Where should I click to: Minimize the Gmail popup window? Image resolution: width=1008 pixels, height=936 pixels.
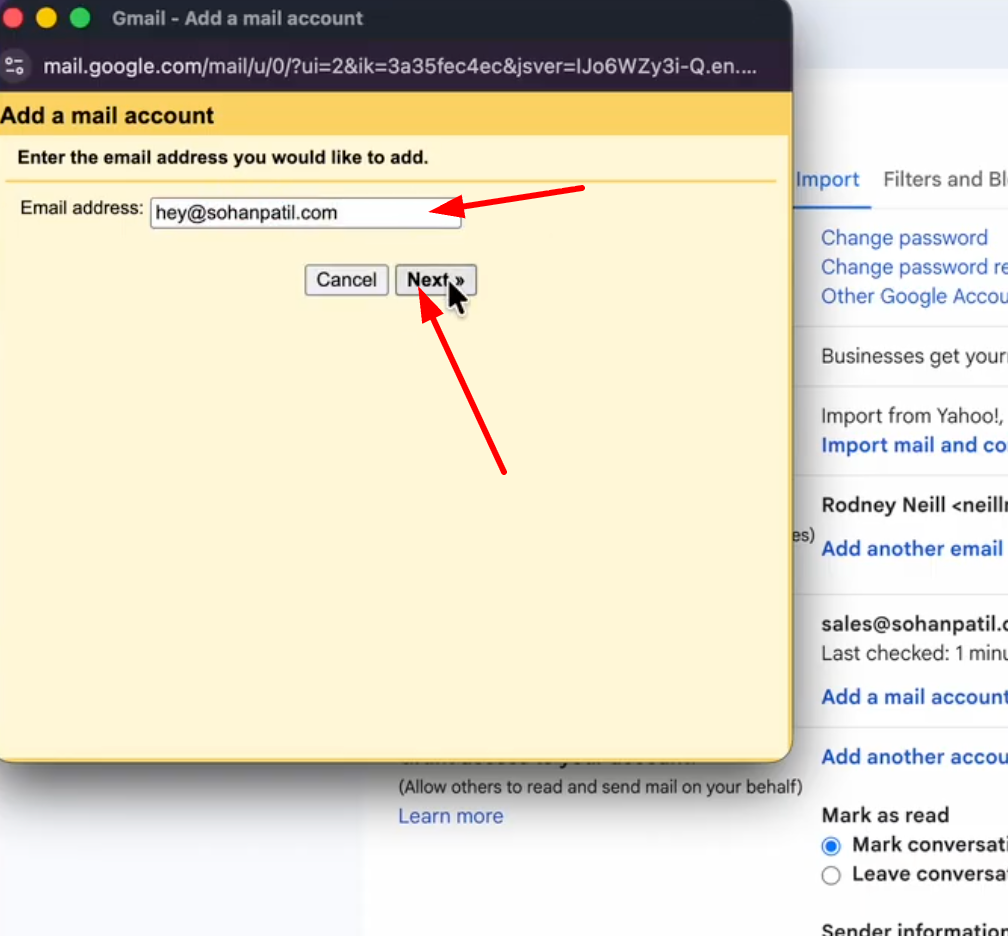pos(46,17)
